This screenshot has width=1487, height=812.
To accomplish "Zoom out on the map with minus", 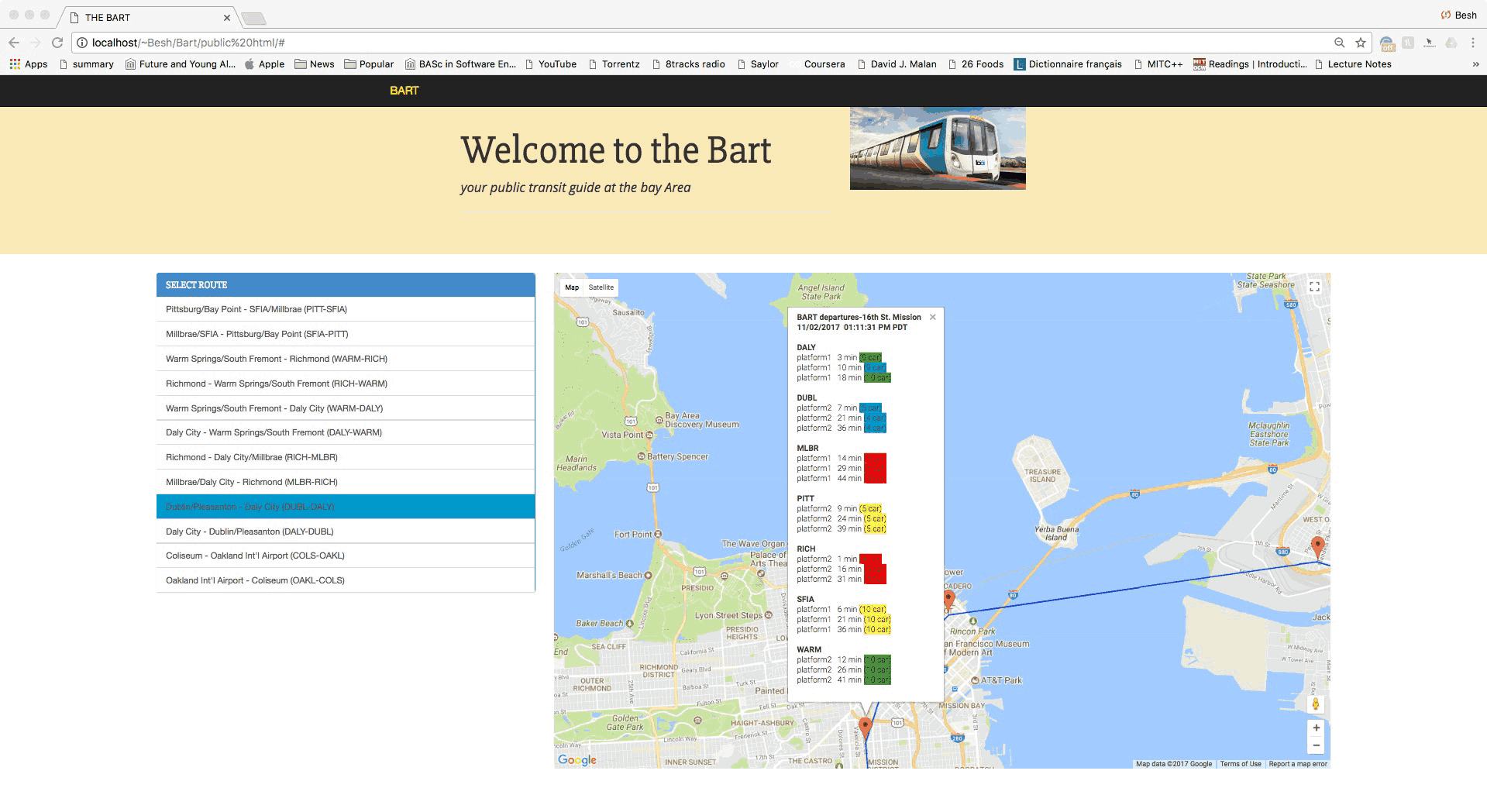I will (1316, 745).
